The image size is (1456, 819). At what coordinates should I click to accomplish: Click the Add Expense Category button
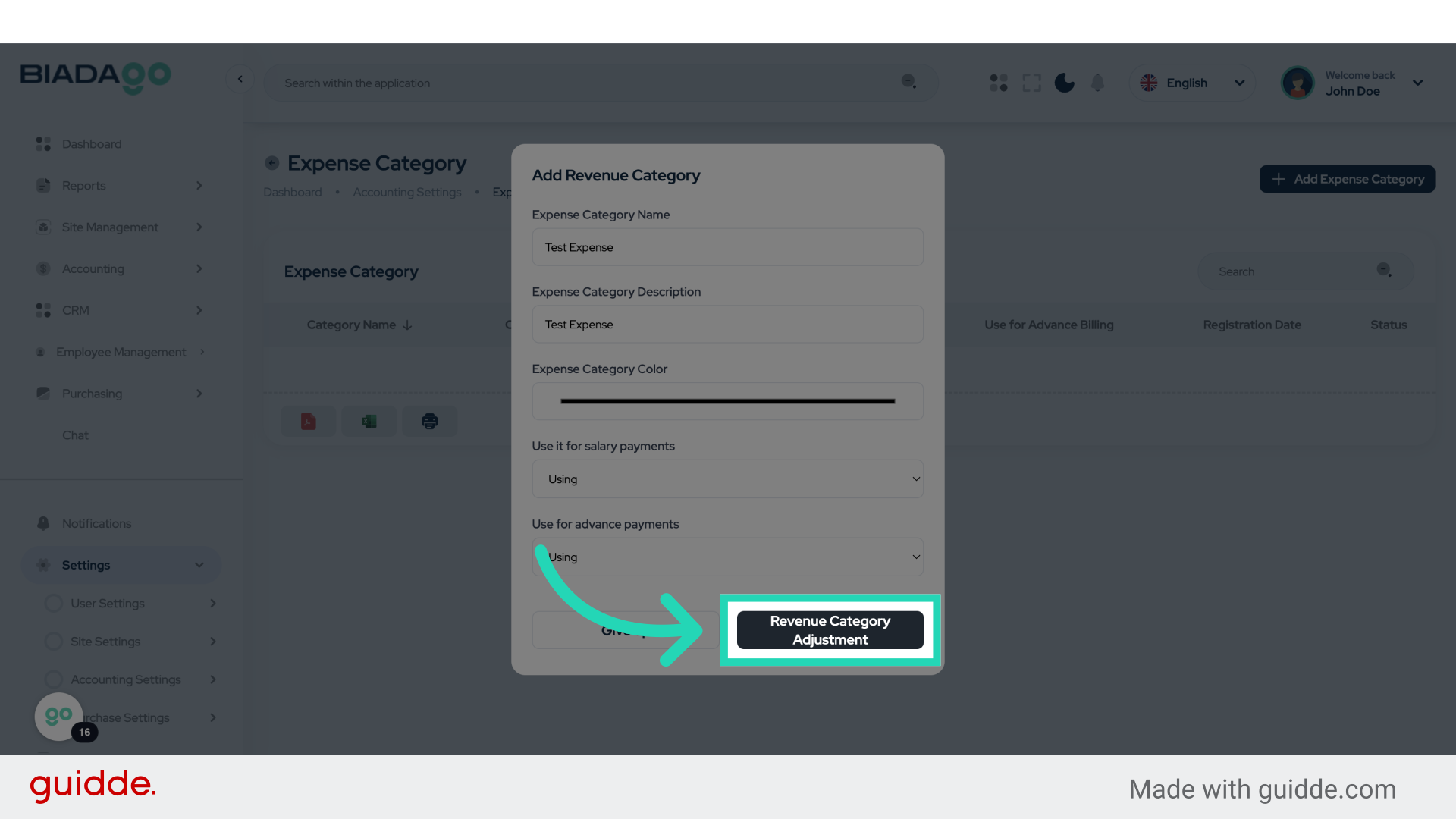click(1347, 179)
